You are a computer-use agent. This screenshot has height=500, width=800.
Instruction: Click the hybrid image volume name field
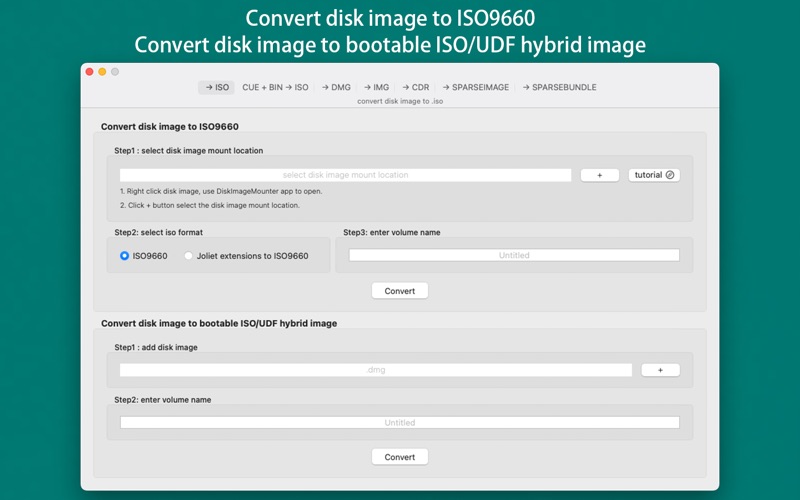[x=399, y=422]
